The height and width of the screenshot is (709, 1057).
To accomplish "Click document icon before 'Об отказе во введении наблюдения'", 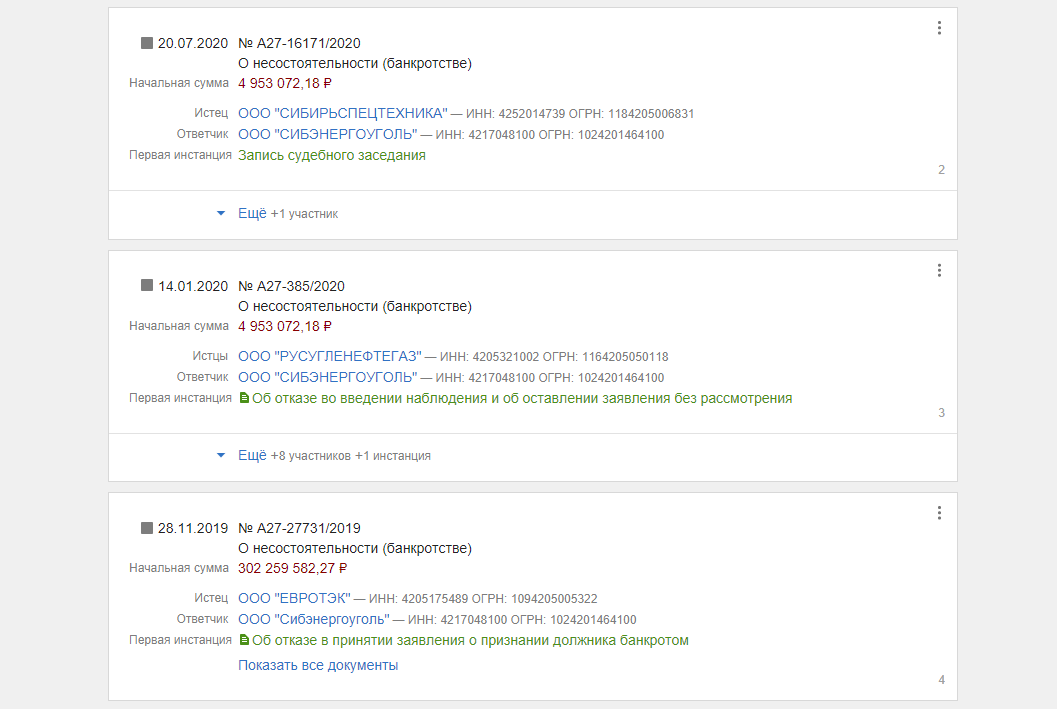I will point(243,398).
